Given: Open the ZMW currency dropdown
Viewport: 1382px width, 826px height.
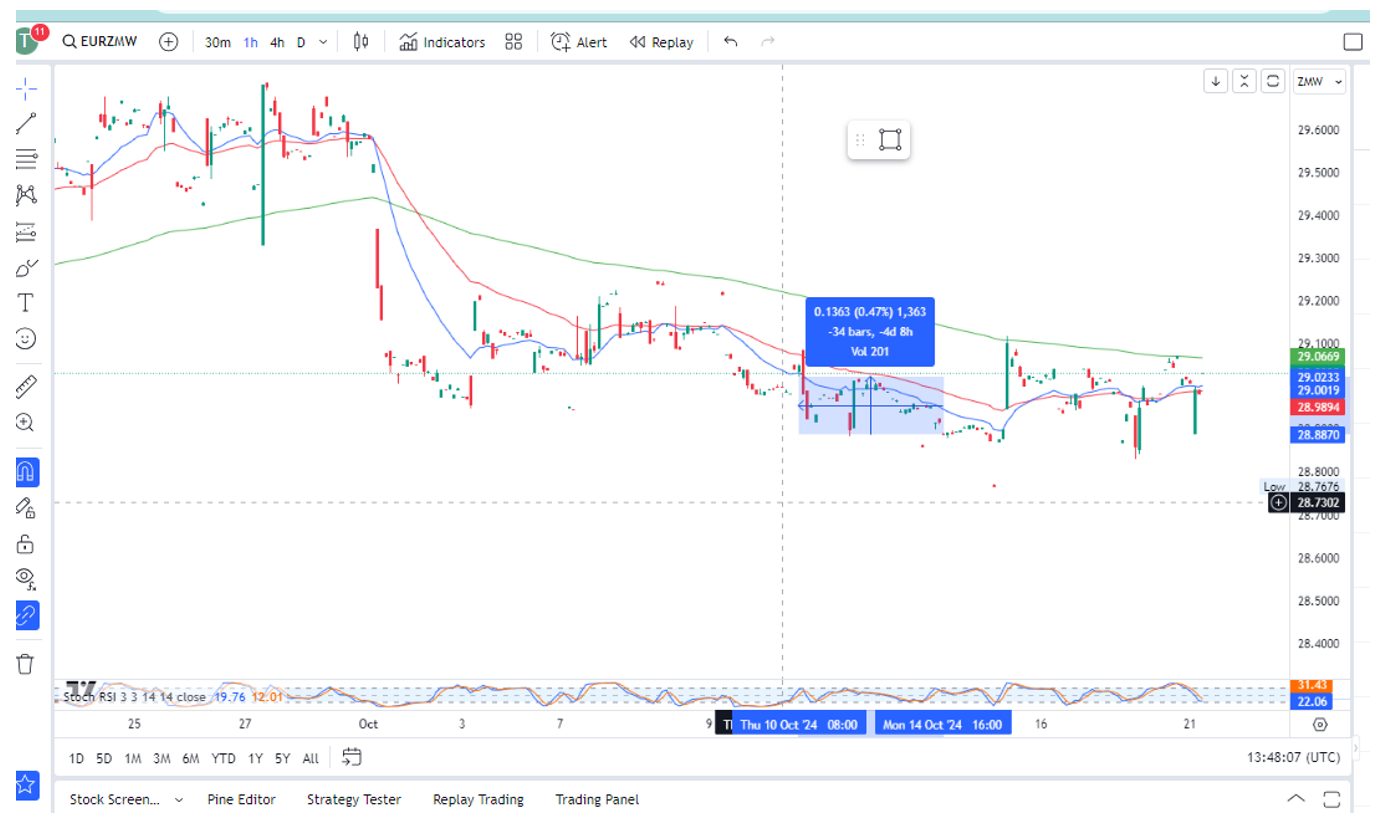Looking at the screenshot, I should tap(1320, 82).
